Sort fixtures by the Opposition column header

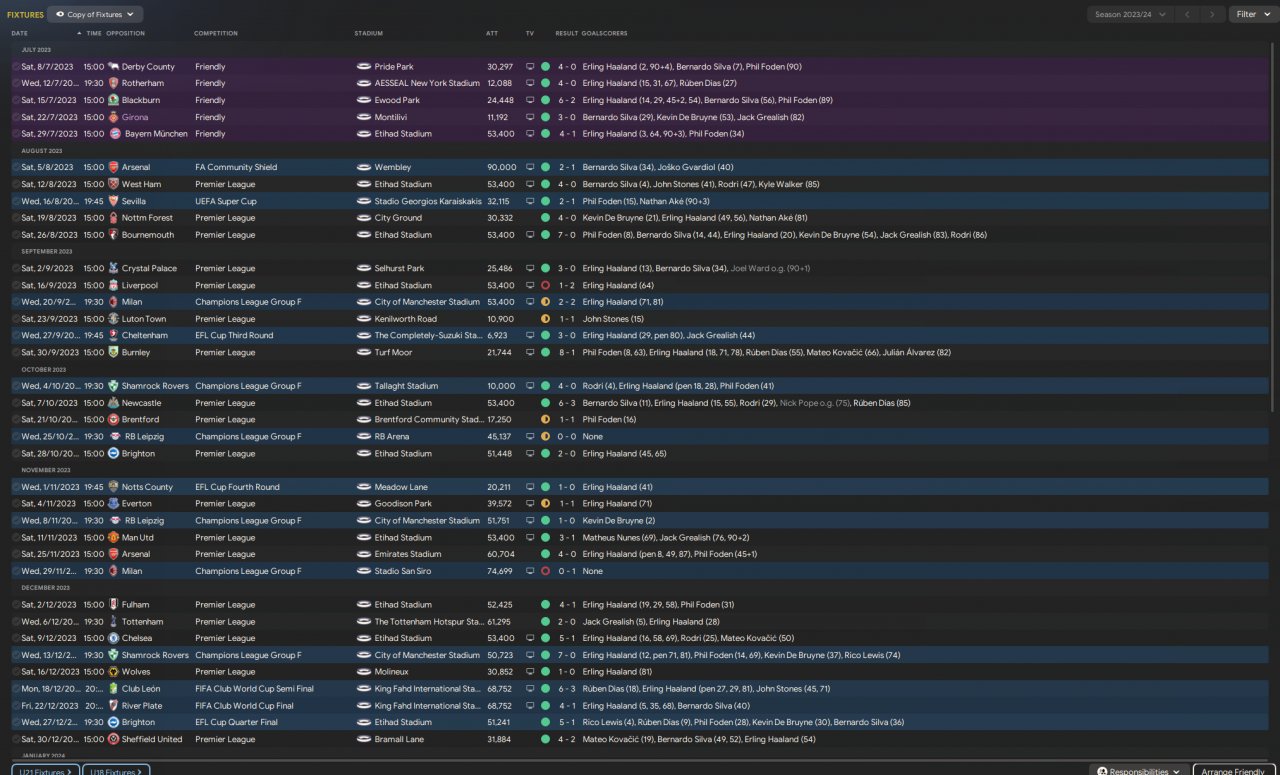[x=125, y=33]
